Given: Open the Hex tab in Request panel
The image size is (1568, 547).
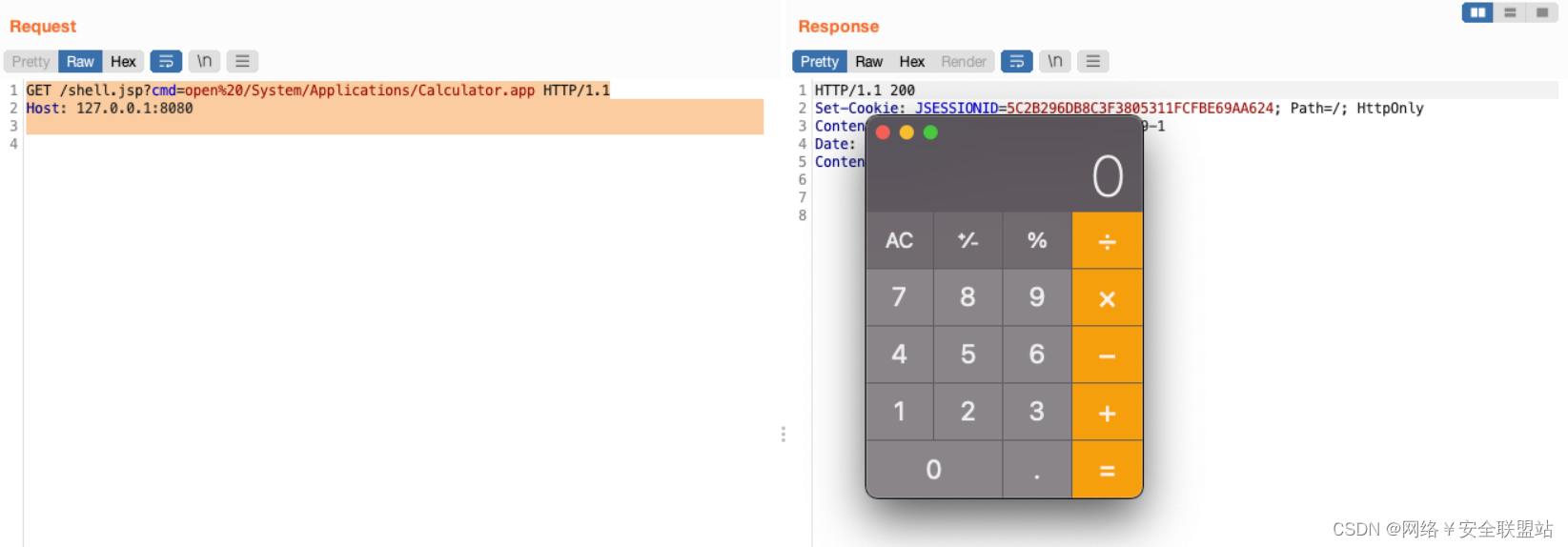Looking at the screenshot, I should (123, 62).
